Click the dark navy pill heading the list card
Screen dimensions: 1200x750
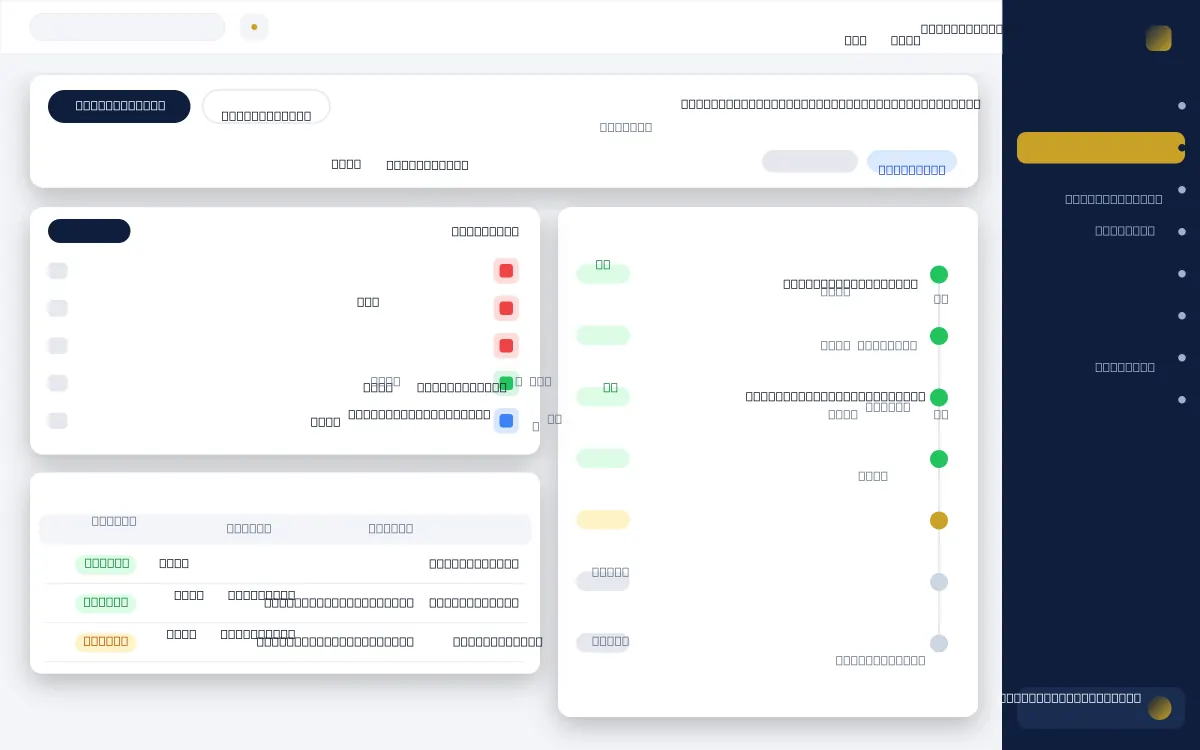pos(89,231)
